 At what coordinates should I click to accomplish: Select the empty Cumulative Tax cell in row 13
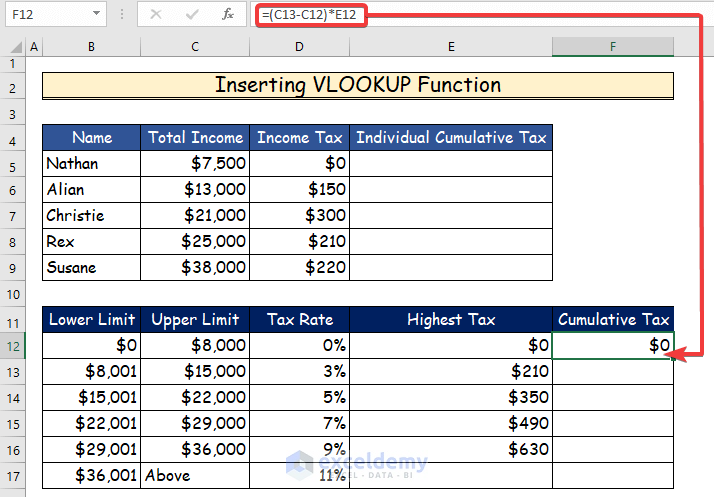tap(613, 372)
